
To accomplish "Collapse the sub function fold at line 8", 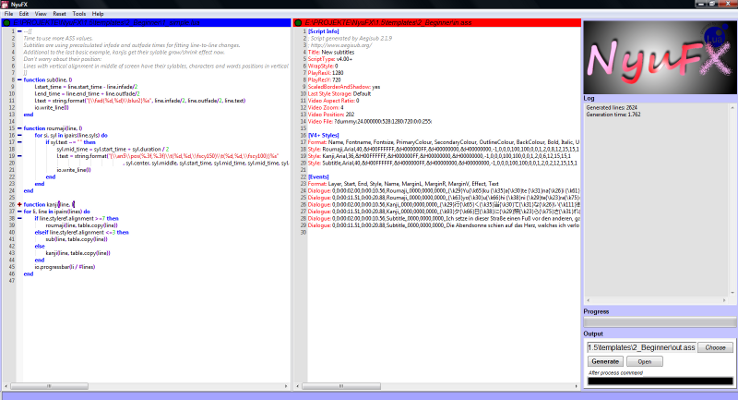I will (19, 80).
